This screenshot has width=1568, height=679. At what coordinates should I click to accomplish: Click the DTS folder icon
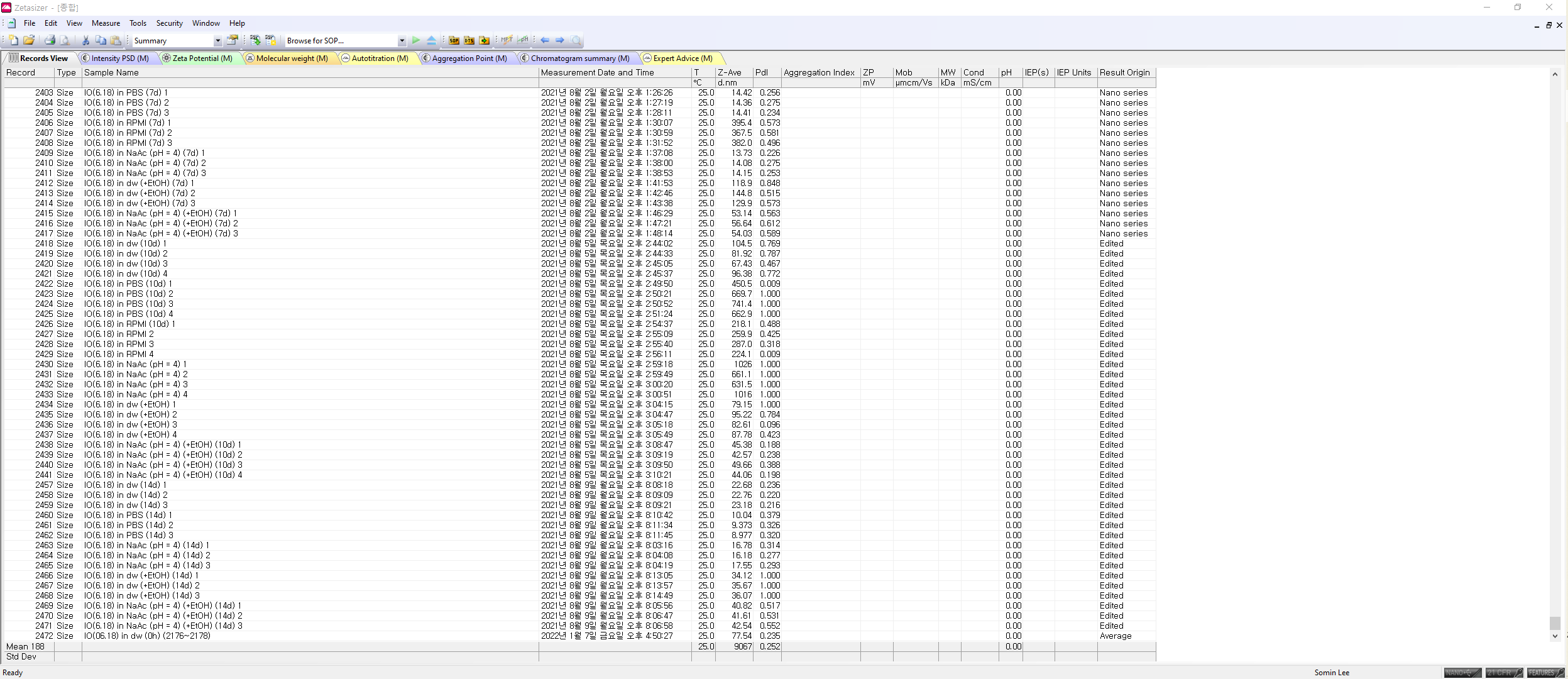tap(469, 40)
